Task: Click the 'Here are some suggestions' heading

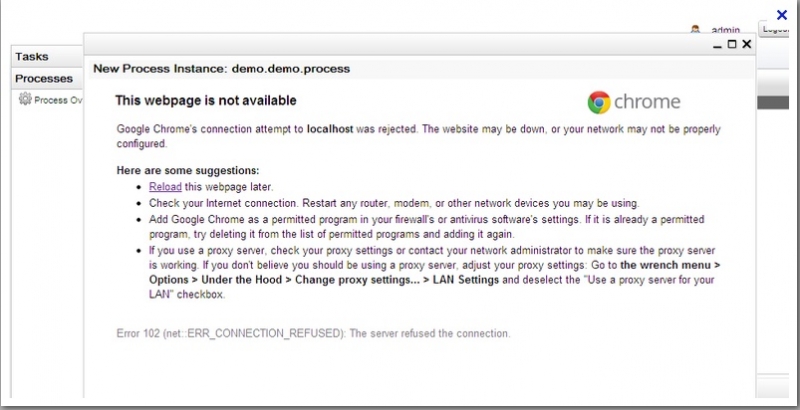Action: click(188, 171)
